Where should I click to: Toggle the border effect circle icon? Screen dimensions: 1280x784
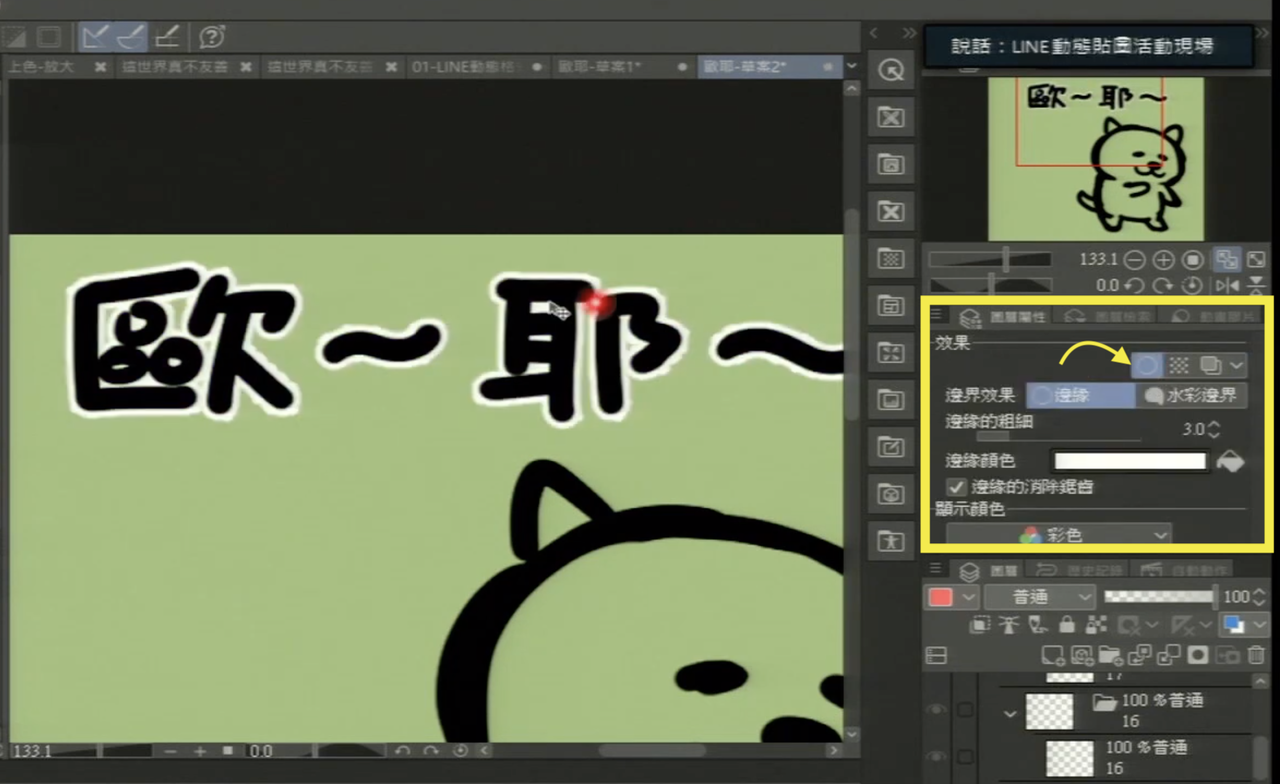tap(1146, 365)
